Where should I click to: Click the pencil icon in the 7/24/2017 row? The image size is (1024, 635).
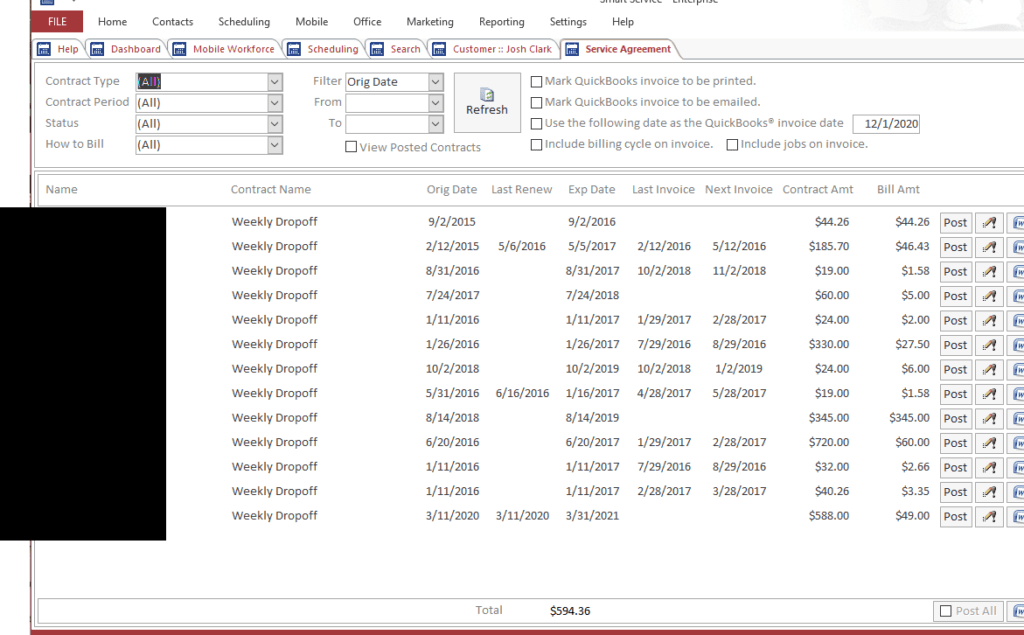(x=989, y=296)
